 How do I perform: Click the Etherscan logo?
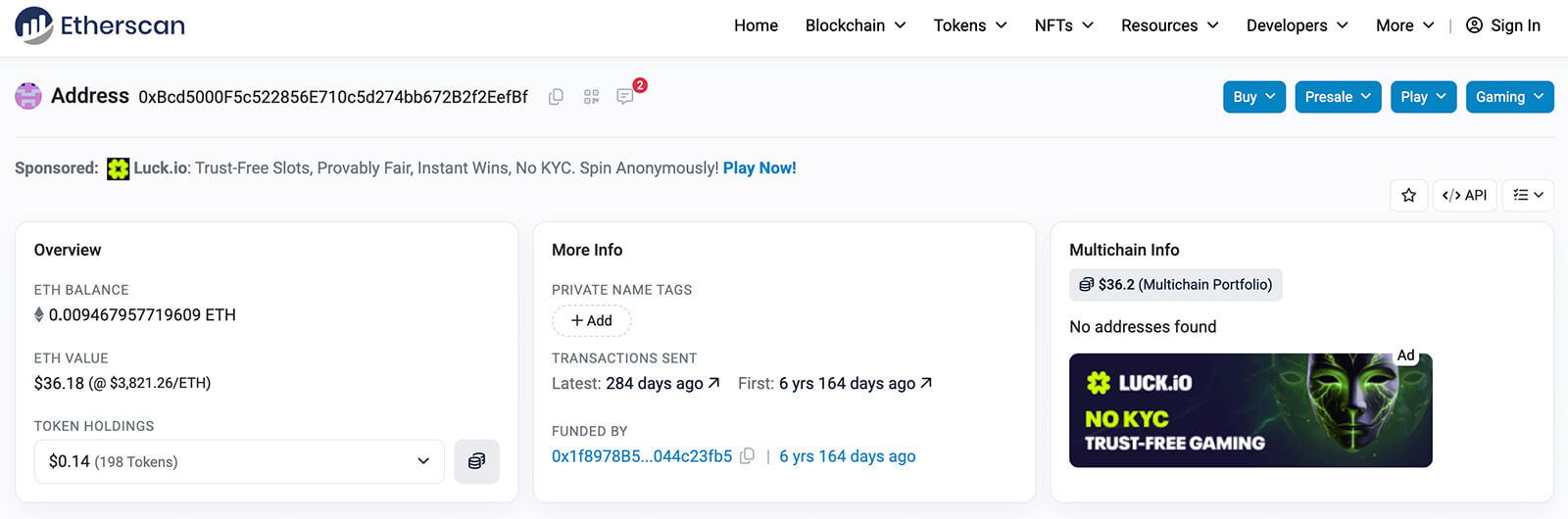[x=100, y=25]
